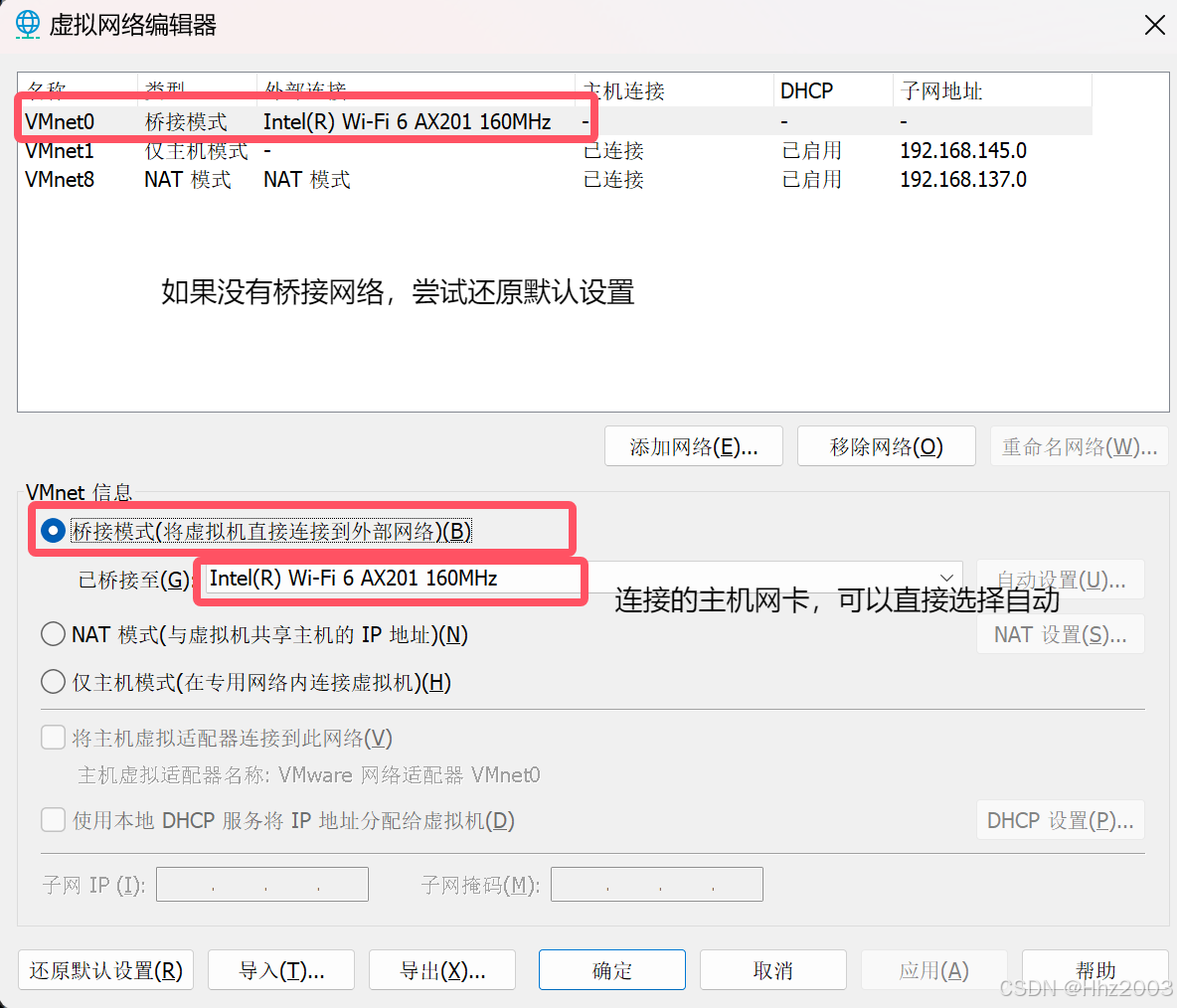Click 还原默认设置(R) button
Image resolution: width=1177 pixels, height=1008 pixels.
[x=105, y=969]
